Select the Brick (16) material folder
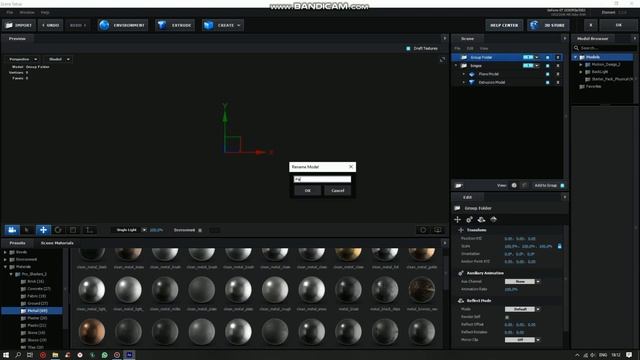 tap(33, 282)
